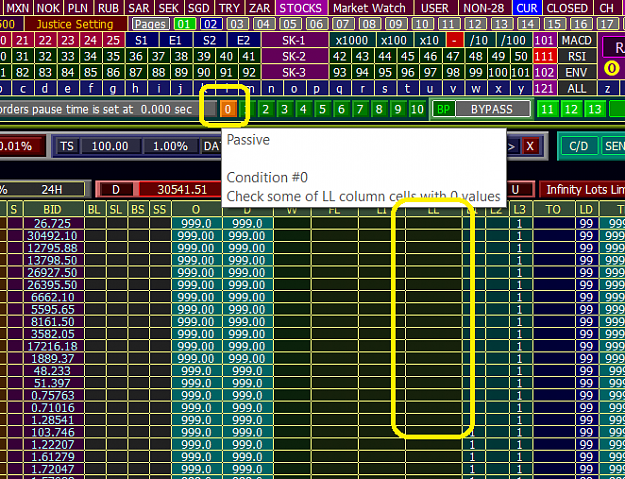This screenshot has width=625, height=479.
Task: Switch to the NON-28 tab
Action: click(x=484, y=8)
